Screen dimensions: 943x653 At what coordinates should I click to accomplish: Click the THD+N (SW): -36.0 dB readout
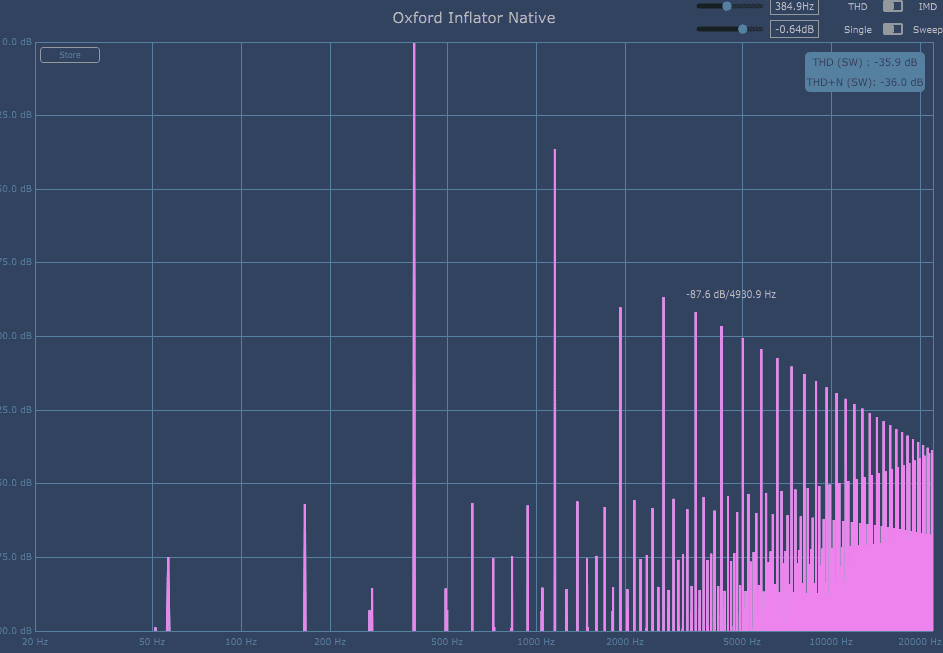coord(865,82)
